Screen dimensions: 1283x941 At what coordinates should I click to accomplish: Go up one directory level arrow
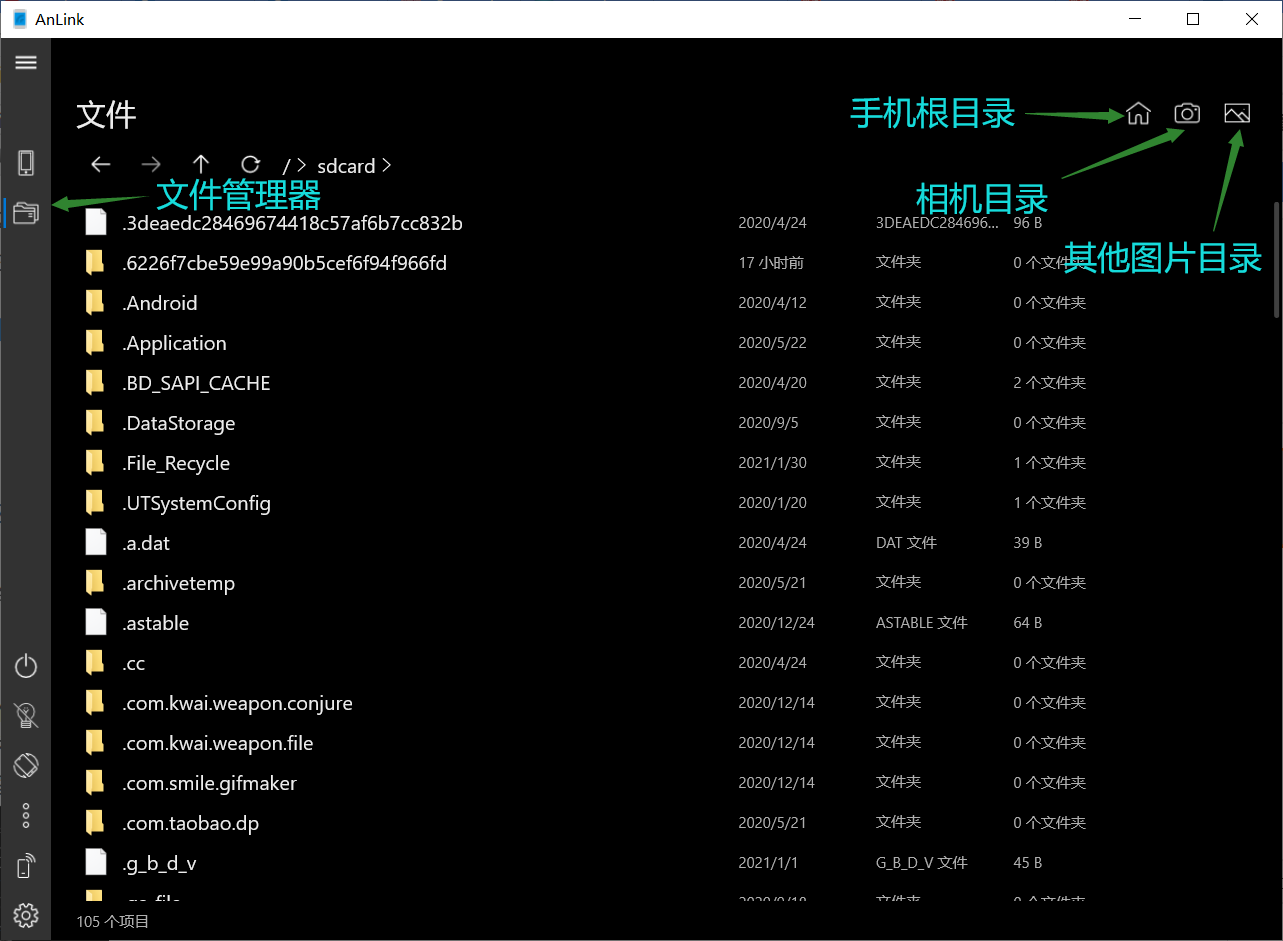pyautogui.click(x=201, y=165)
